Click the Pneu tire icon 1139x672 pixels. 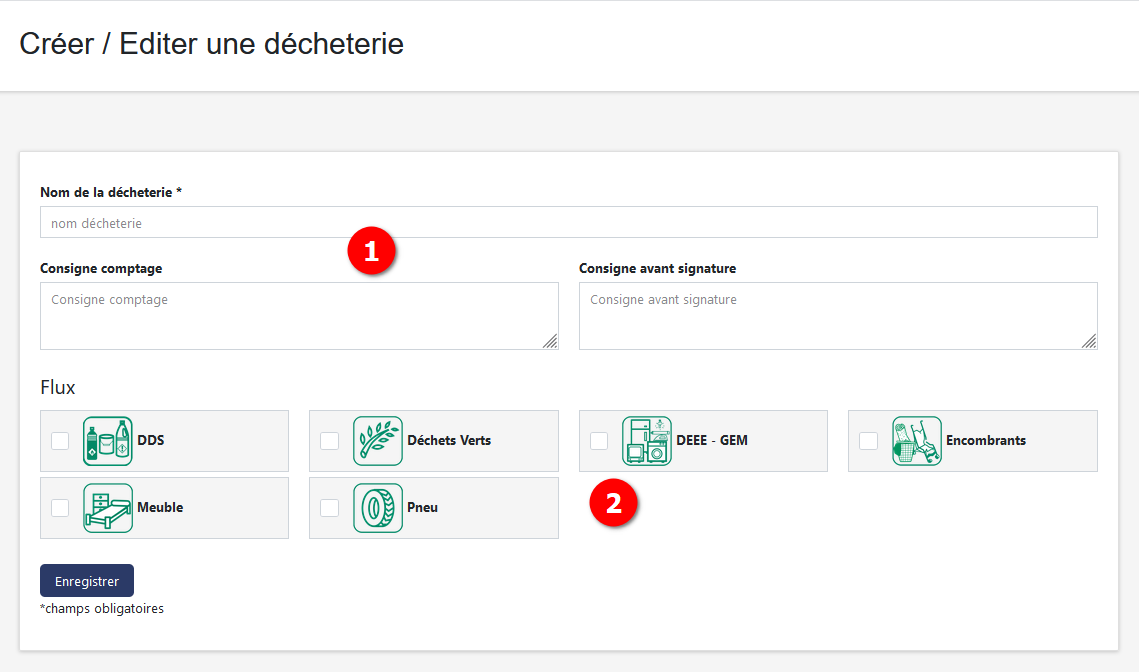tap(378, 507)
